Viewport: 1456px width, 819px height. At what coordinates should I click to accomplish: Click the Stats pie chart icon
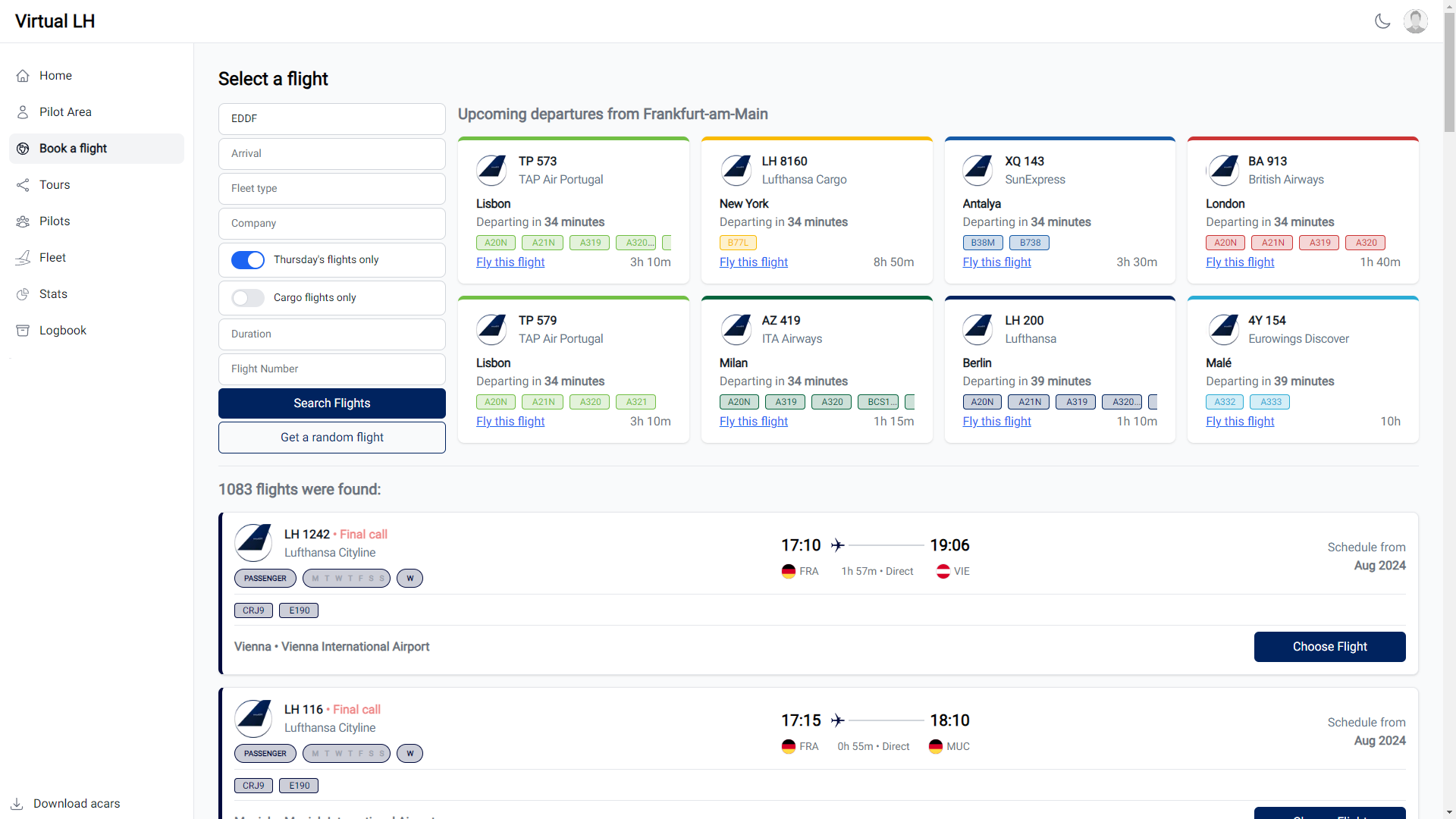(x=23, y=294)
